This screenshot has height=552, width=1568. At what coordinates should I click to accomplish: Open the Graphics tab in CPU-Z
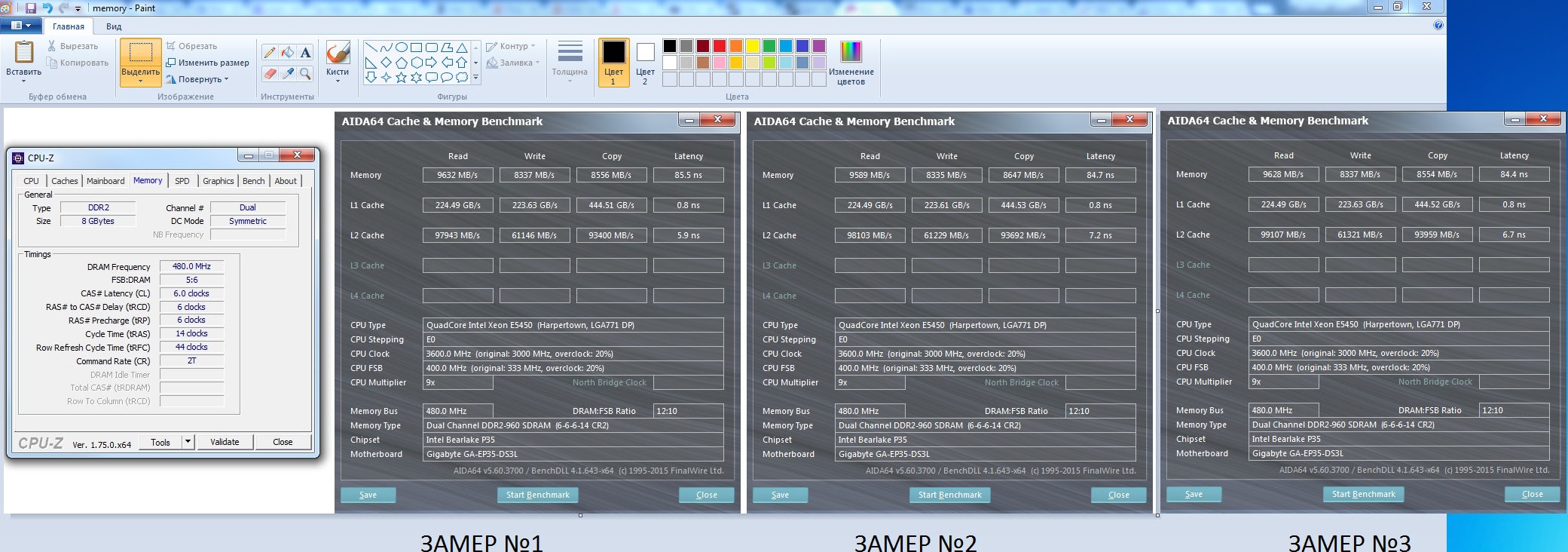pos(219,181)
